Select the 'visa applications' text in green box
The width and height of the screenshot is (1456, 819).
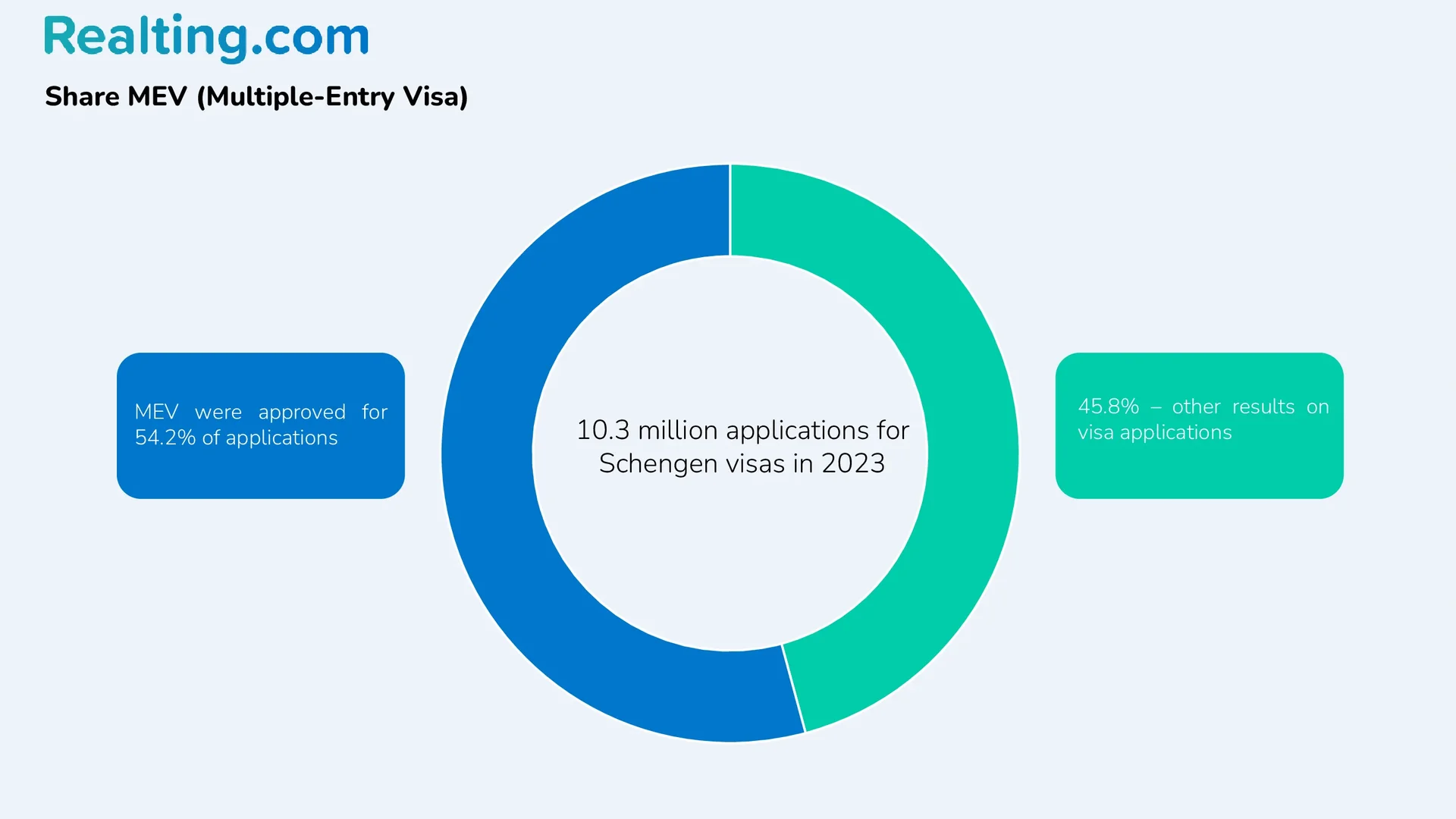pos(1154,433)
